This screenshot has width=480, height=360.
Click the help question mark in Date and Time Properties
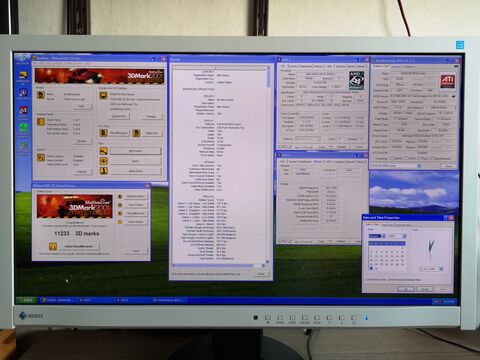[x=446, y=218]
